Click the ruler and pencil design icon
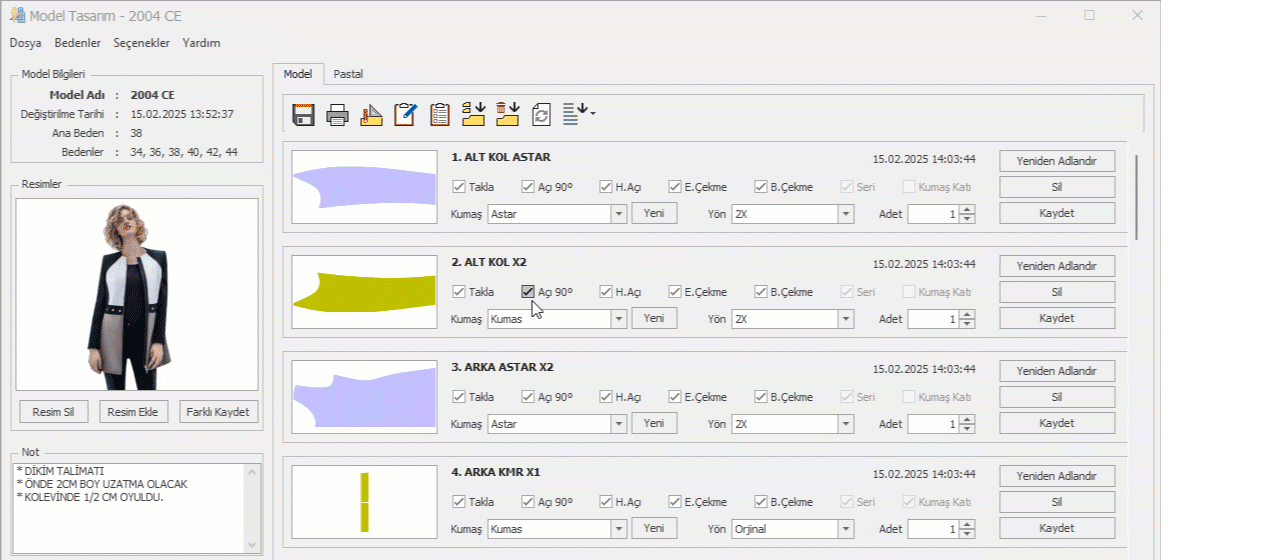 tap(372, 115)
